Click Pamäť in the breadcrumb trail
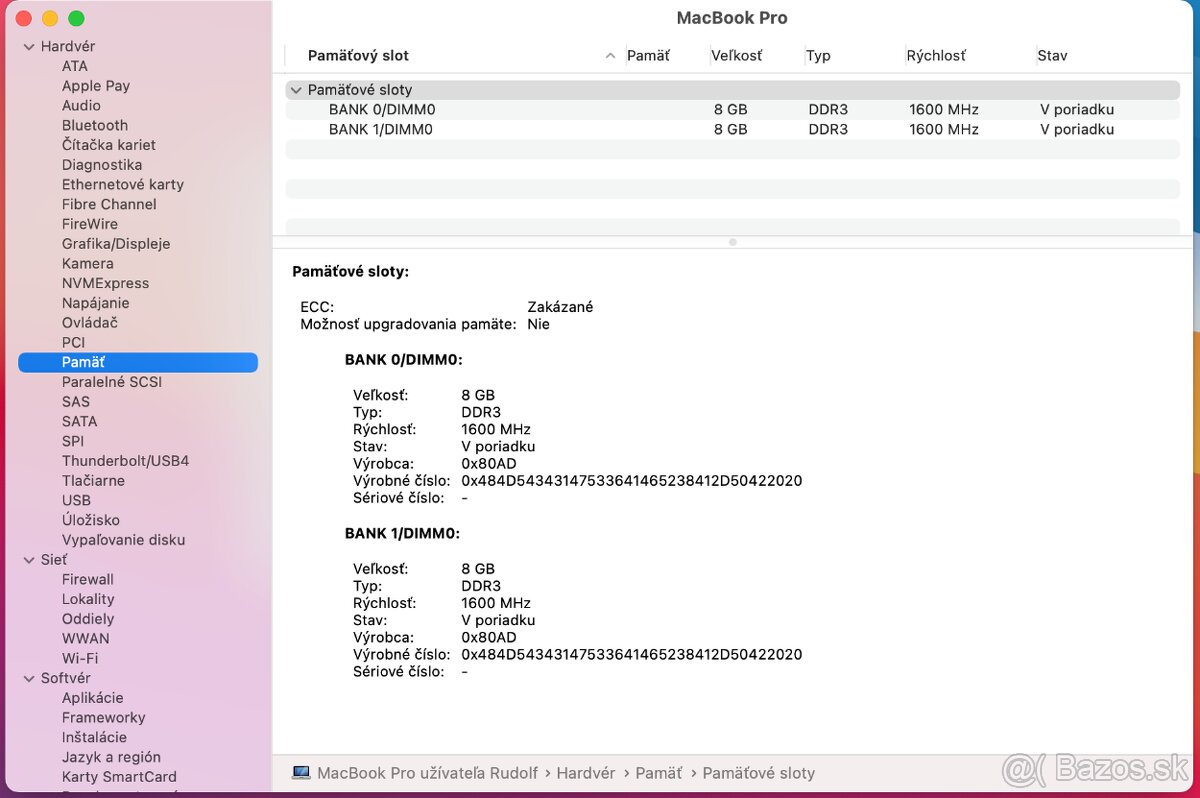1200x798 pixels. point(658,772)
